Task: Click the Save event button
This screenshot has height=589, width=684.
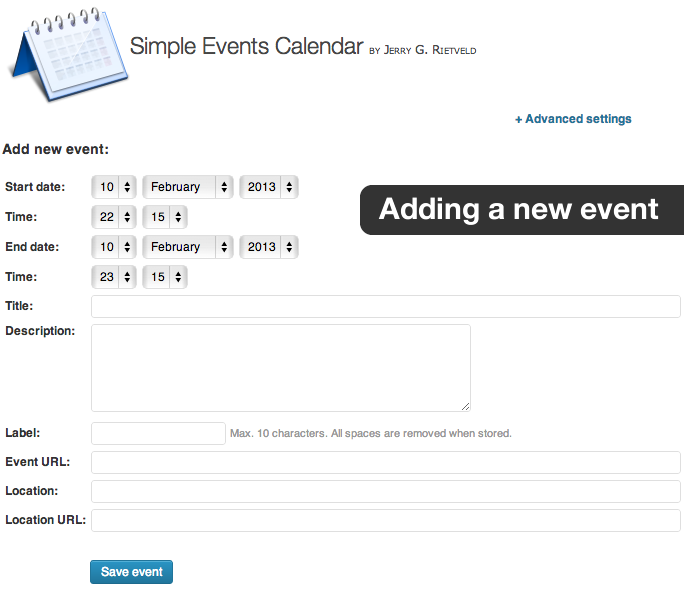Action: (x=131, y=572)
